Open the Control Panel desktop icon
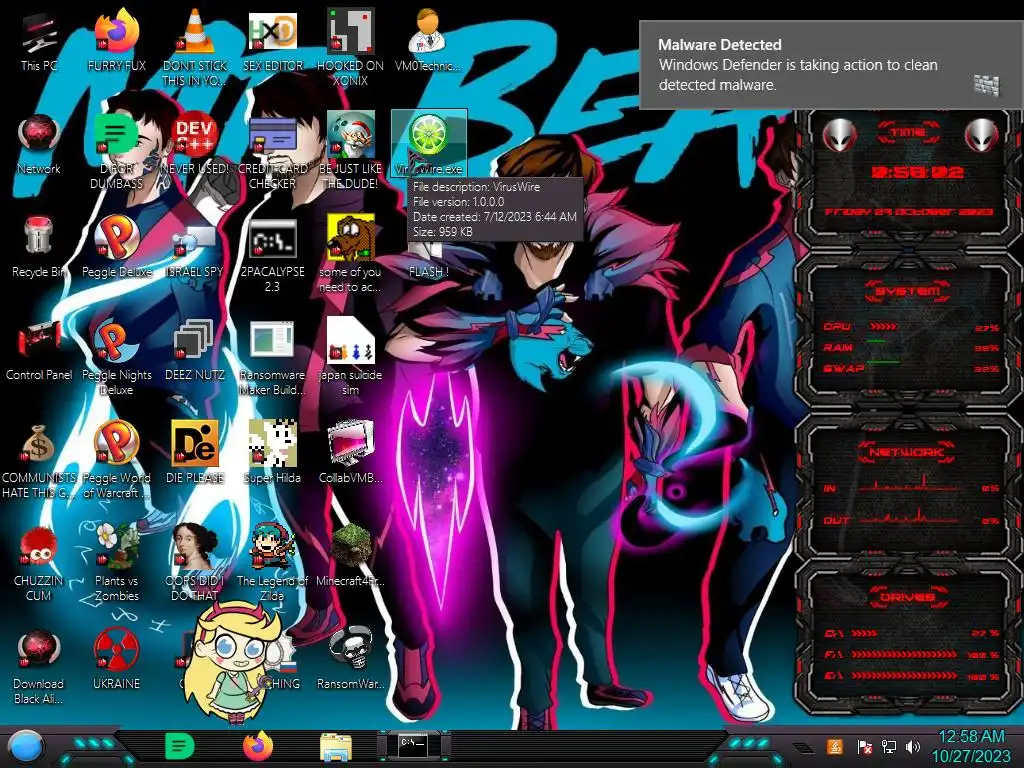Screen dimensions: 1024x768 coord(39,351)
